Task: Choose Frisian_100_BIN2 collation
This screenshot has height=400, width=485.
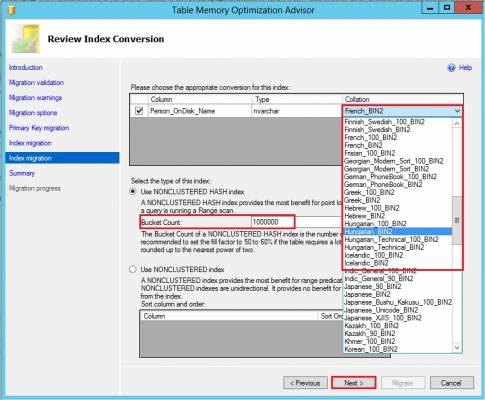Action: coord(370,153)
